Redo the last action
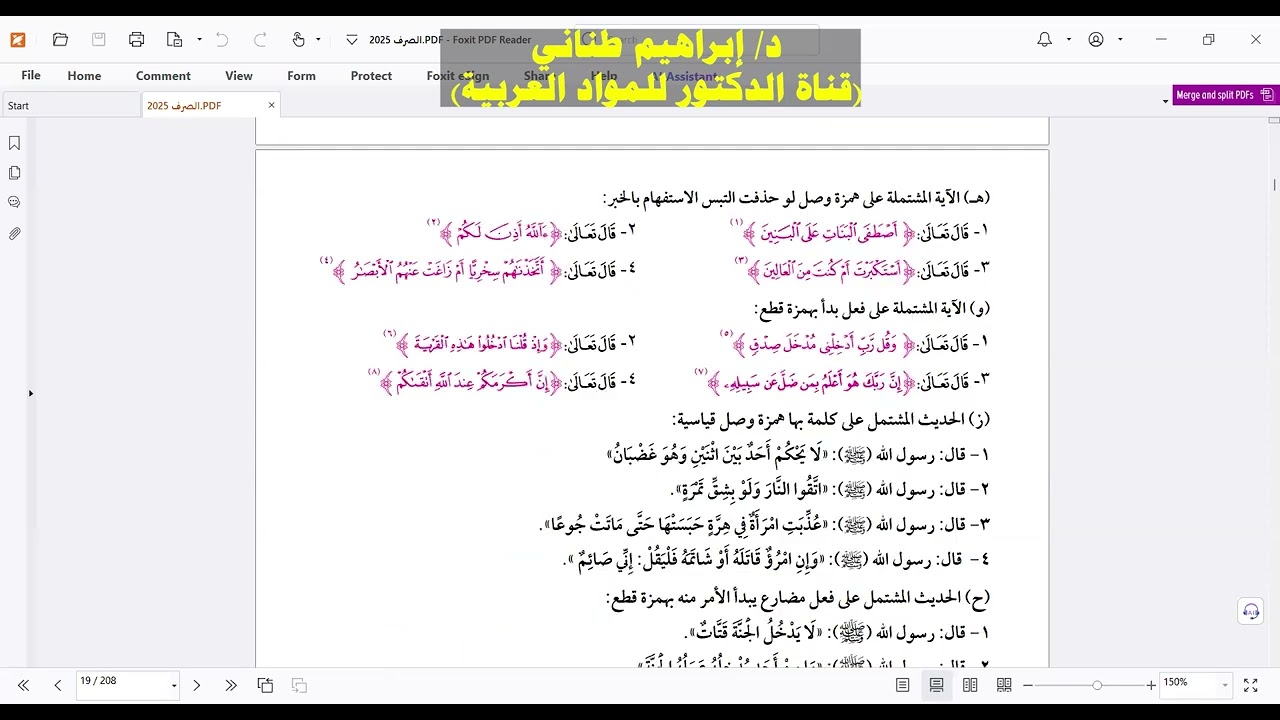The width and height of the screenshot is (1280, 720). 260,40
